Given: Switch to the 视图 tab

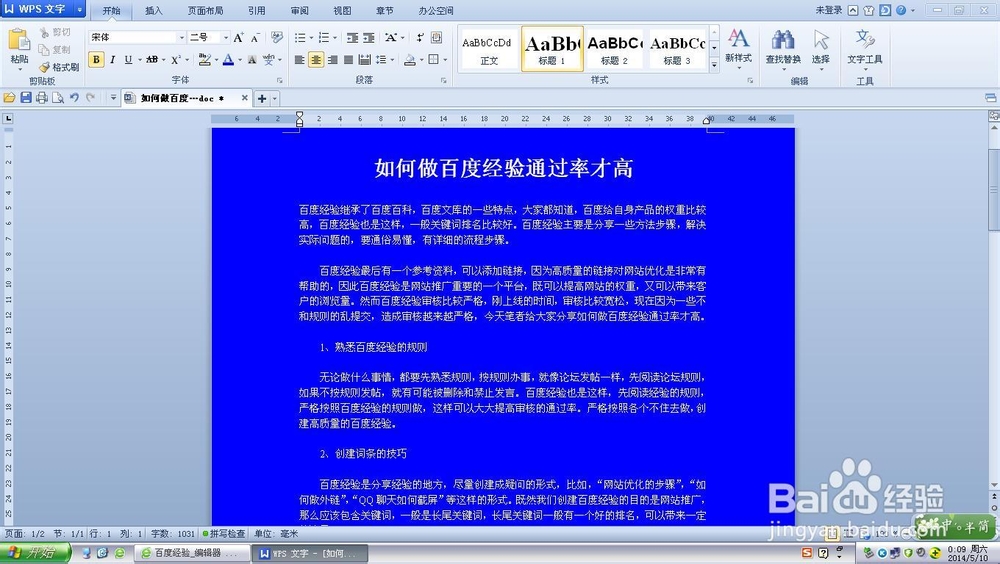Looking at the screenshot, I should point(342,10).
